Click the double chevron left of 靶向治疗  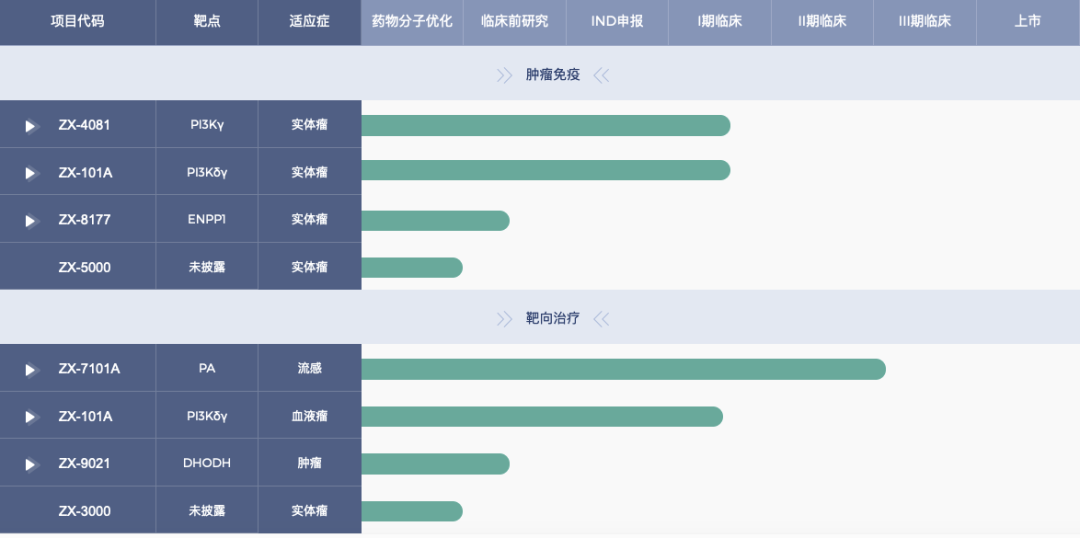(504, 319)
